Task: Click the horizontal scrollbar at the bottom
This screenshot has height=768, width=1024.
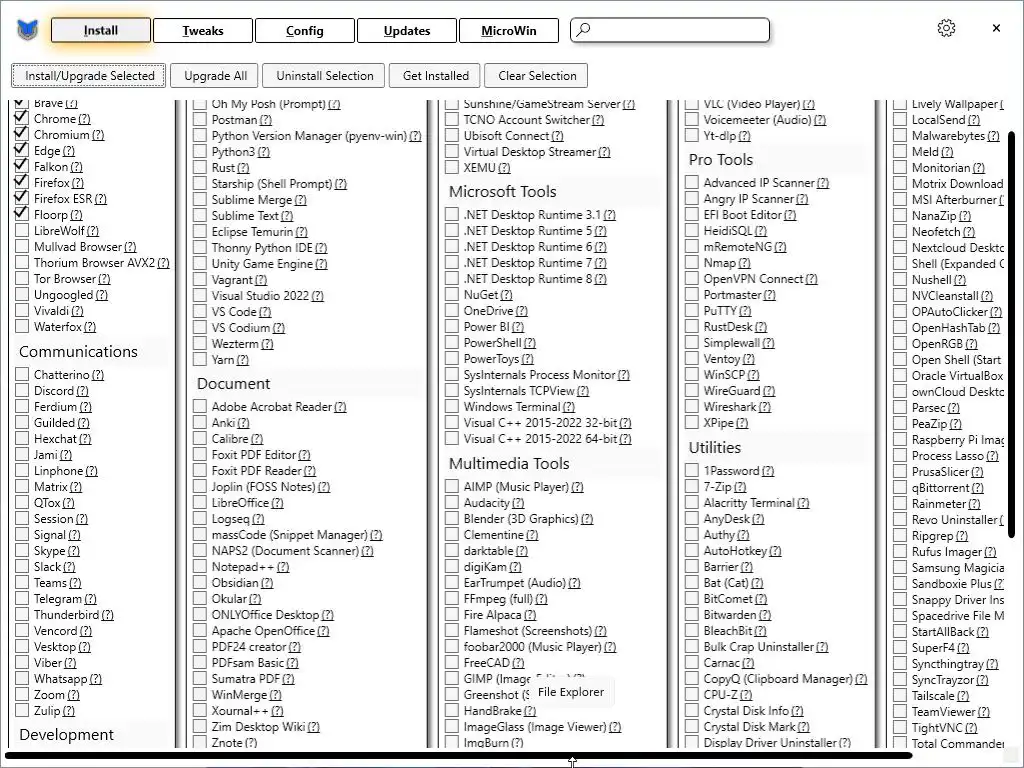Action: pos(457,756)
